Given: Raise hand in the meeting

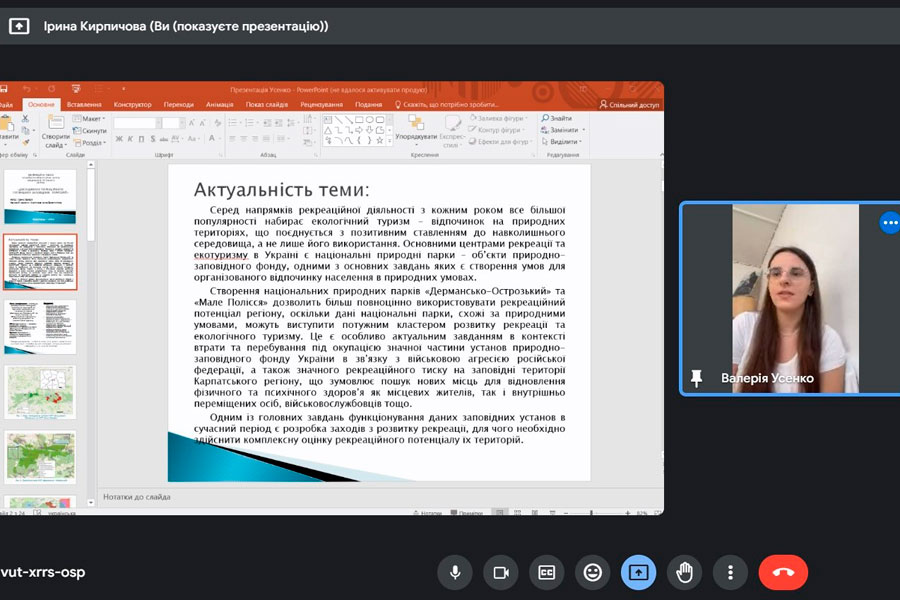Looking at the screenshot, I should 685,572.
